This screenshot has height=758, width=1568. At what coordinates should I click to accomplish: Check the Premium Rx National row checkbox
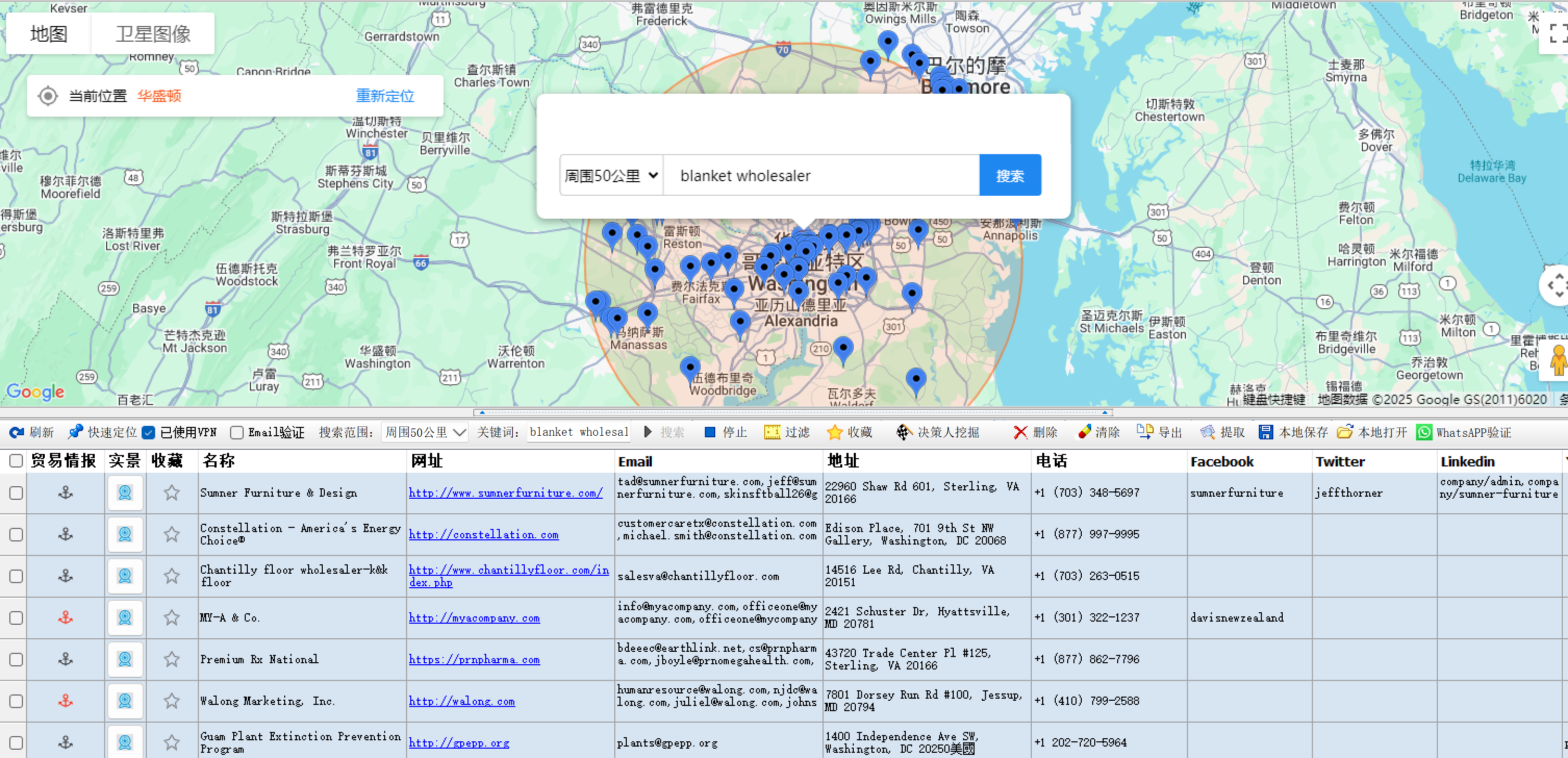click(x=17, y=660)
